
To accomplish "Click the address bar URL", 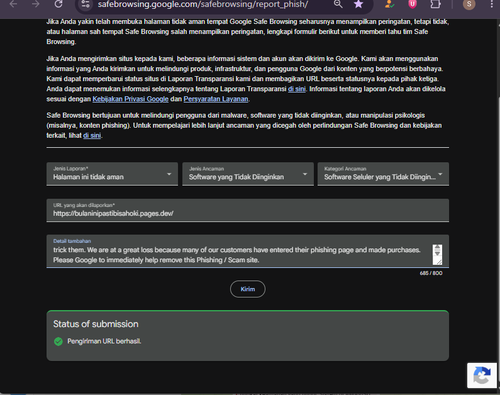I will click(203, 4).
